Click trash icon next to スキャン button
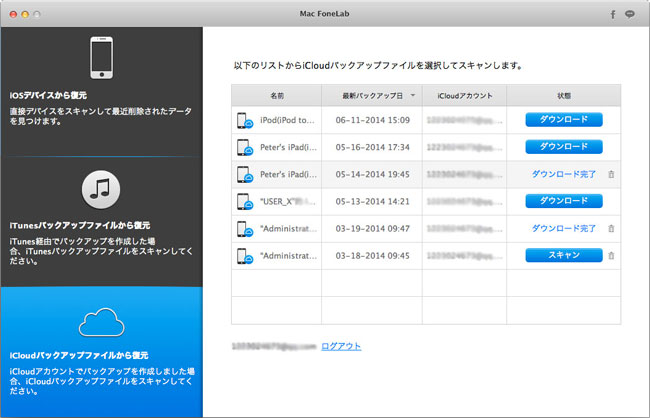The image size is (650, 418). click(x=611, y=256)
